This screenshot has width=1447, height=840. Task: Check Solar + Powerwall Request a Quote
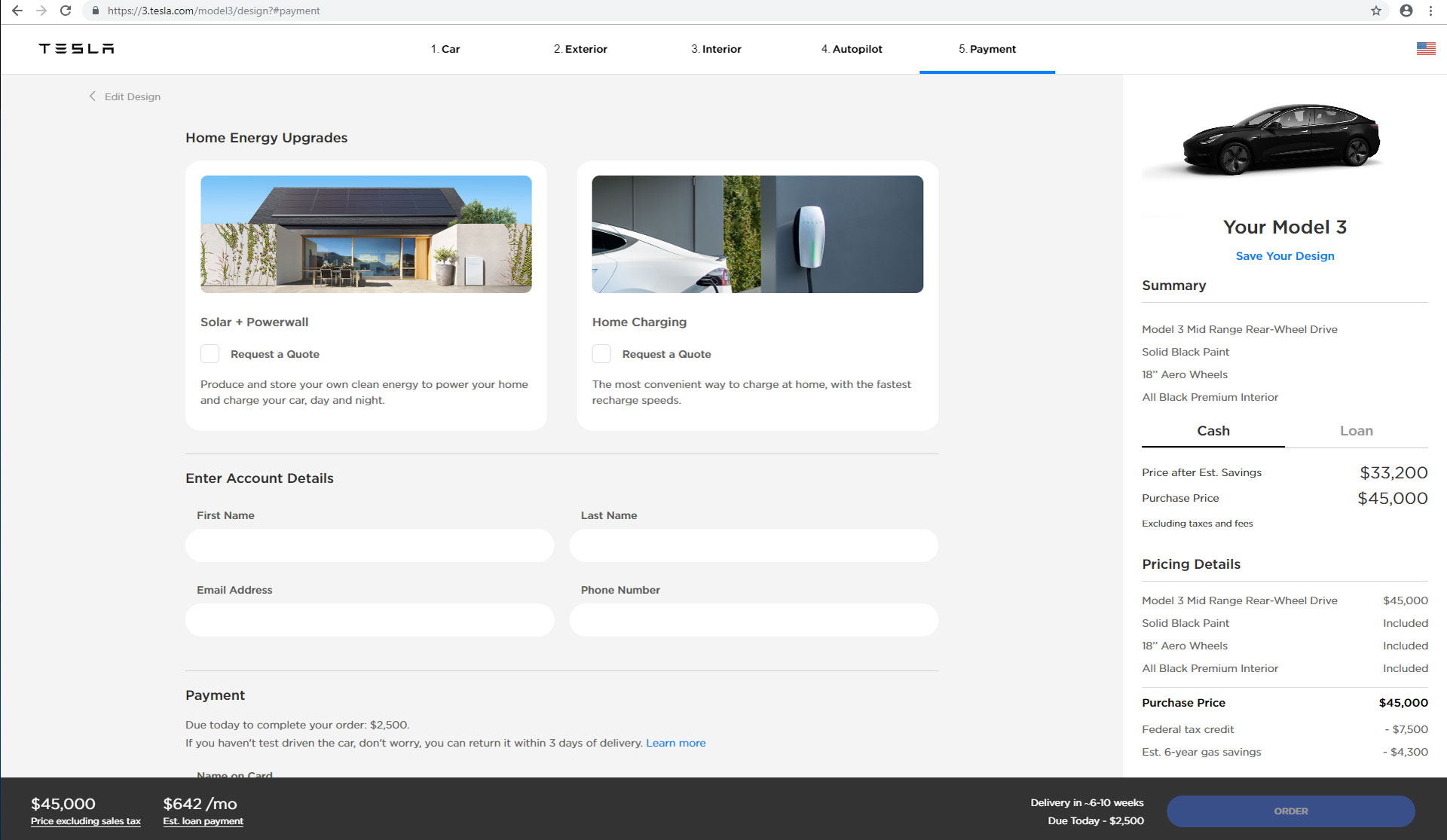coord(210,354)
